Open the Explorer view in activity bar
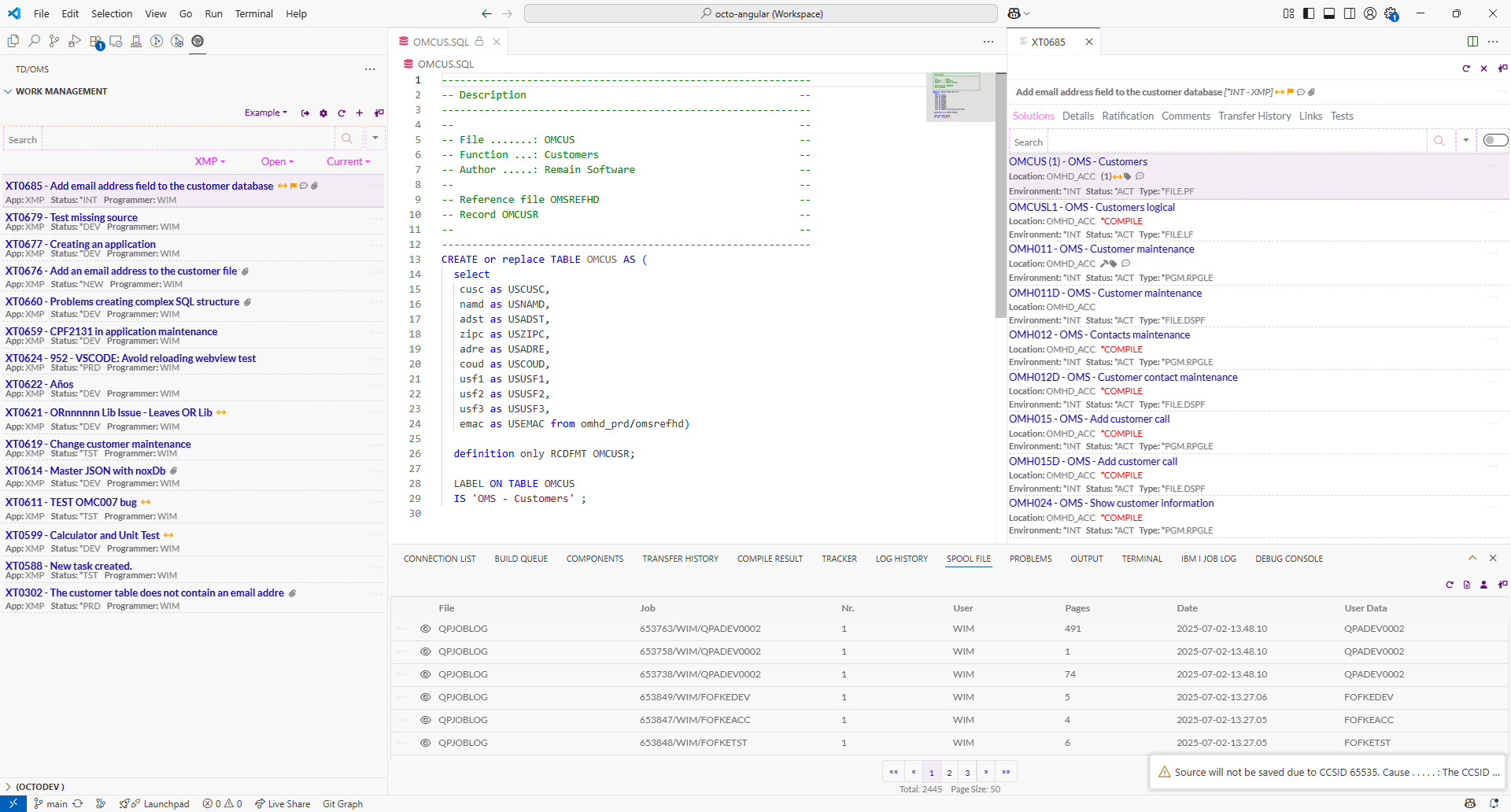 pyautogui.click(x=13, y=41)
